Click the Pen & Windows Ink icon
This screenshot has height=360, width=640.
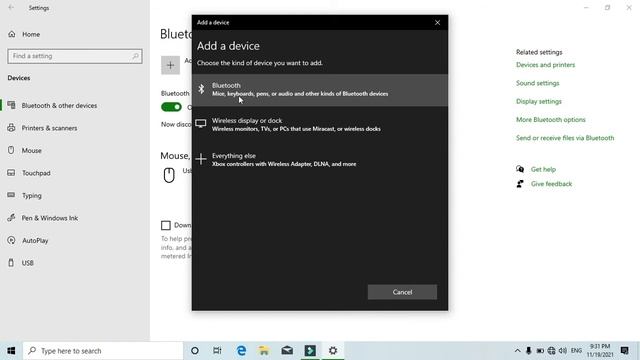click(11, 218)
